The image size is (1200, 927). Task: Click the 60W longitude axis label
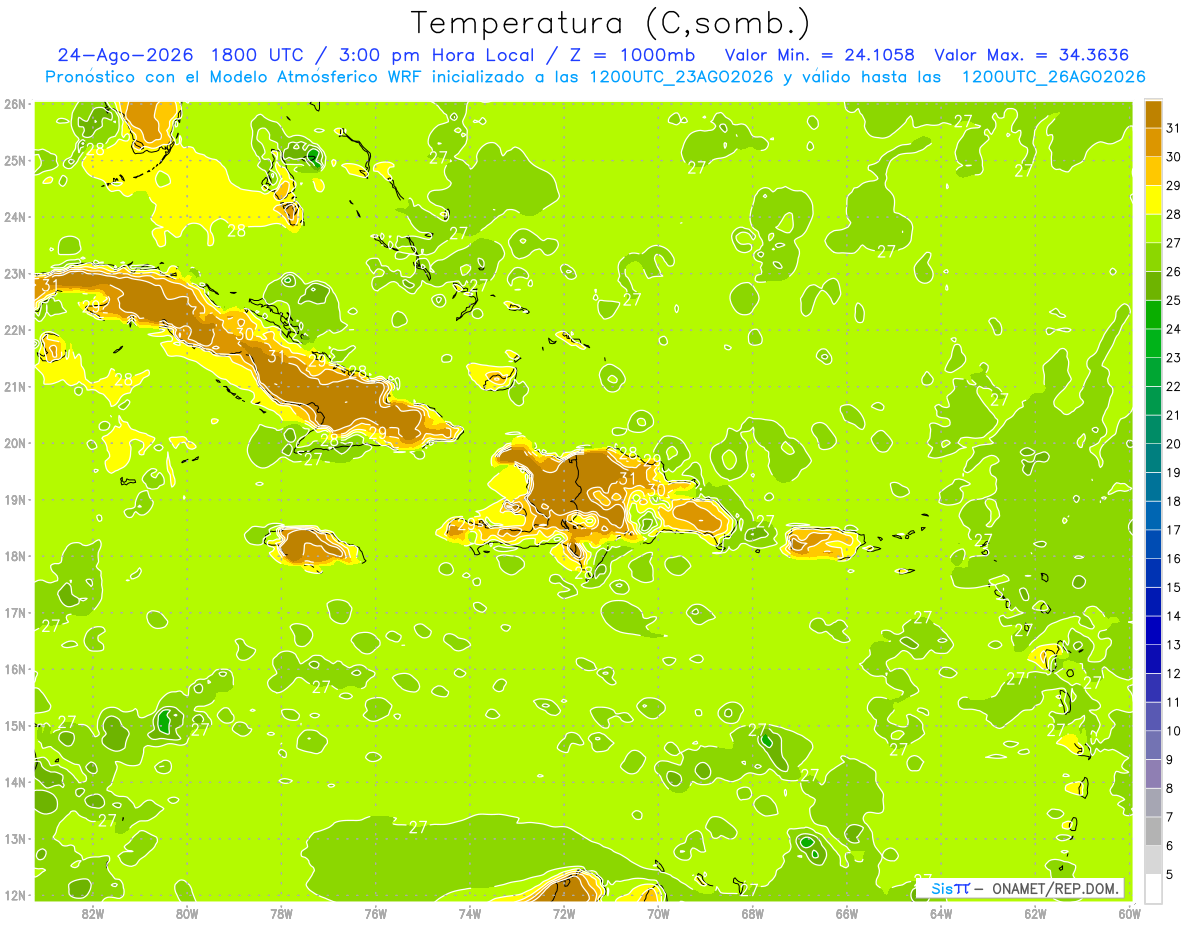click(x=1129, y=913)
